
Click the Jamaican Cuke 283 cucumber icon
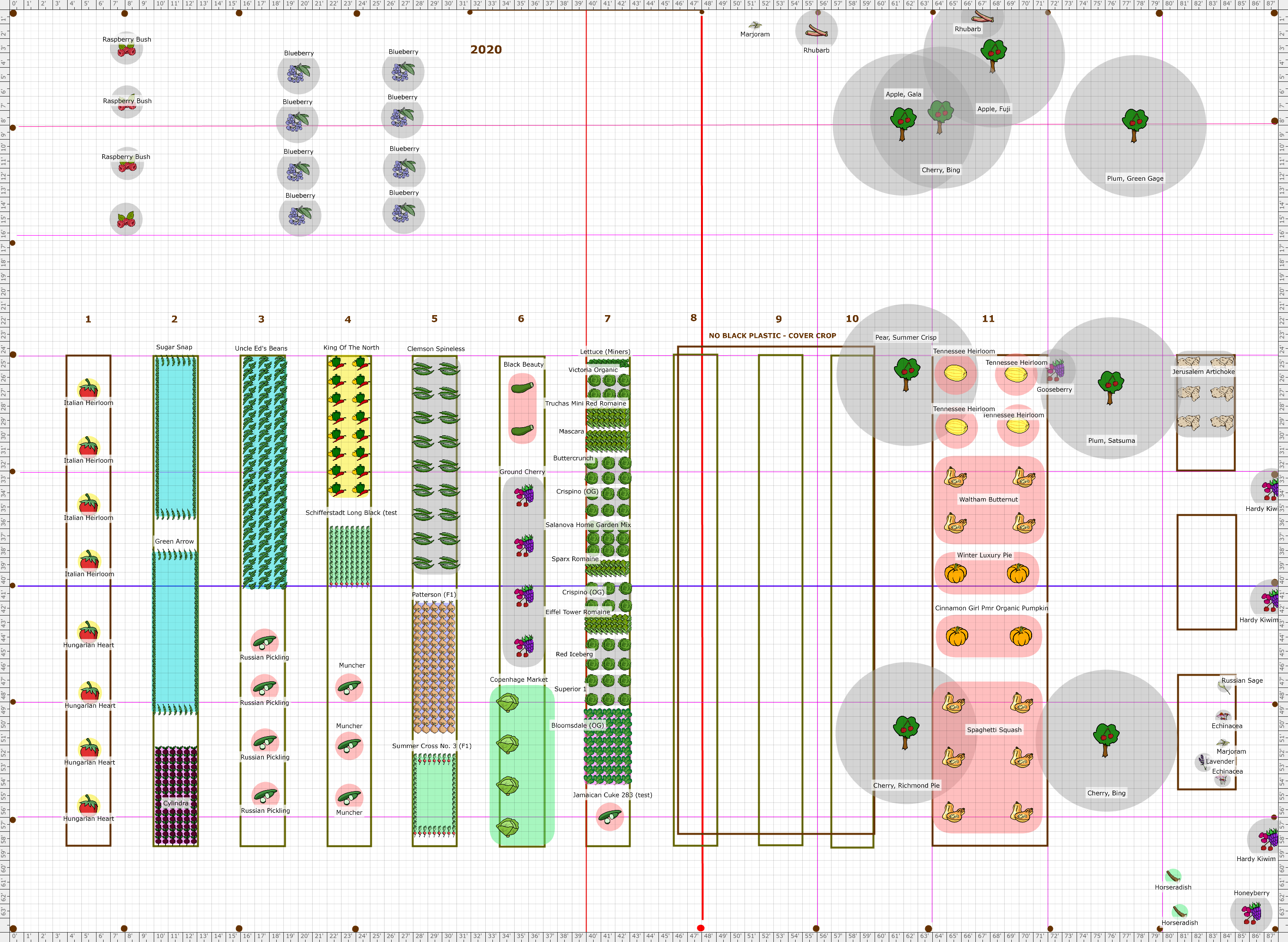[610, 817]
